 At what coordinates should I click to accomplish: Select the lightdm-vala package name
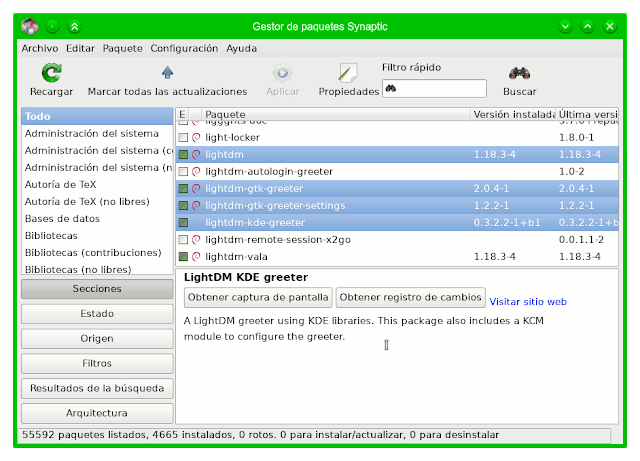pyautogui.click(x=236, y=256)
